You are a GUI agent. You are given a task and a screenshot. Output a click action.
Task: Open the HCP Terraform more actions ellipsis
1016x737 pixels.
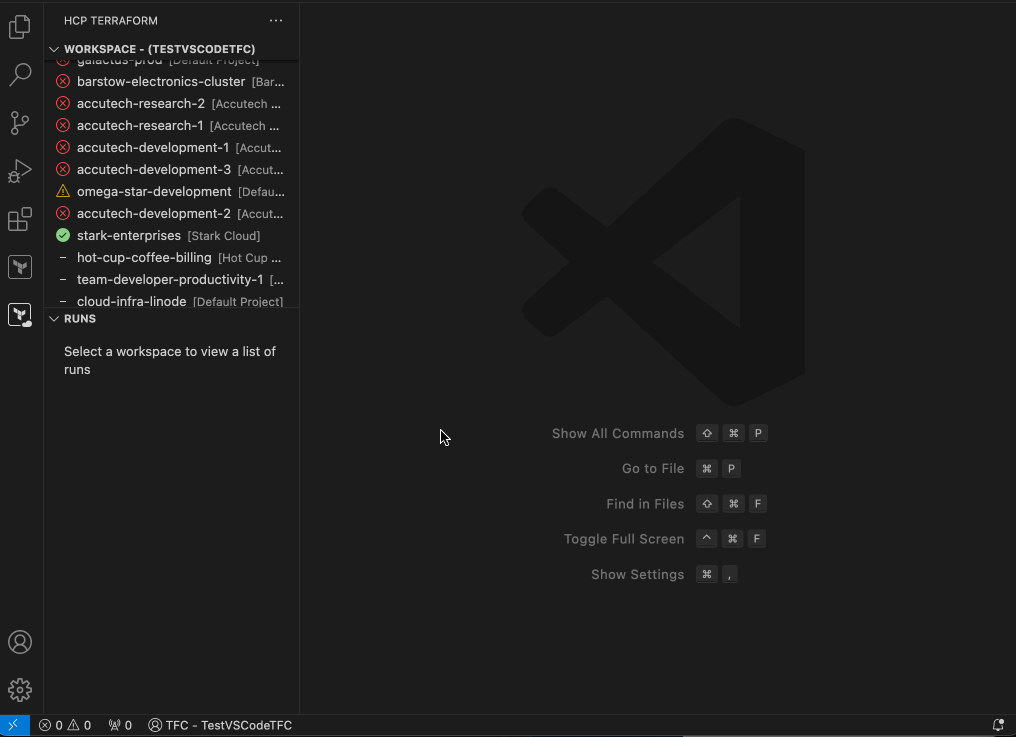276,21
